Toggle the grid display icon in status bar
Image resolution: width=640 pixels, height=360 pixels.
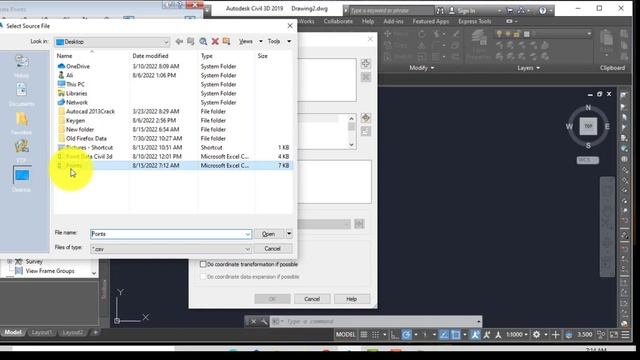[x=364, y=335]
